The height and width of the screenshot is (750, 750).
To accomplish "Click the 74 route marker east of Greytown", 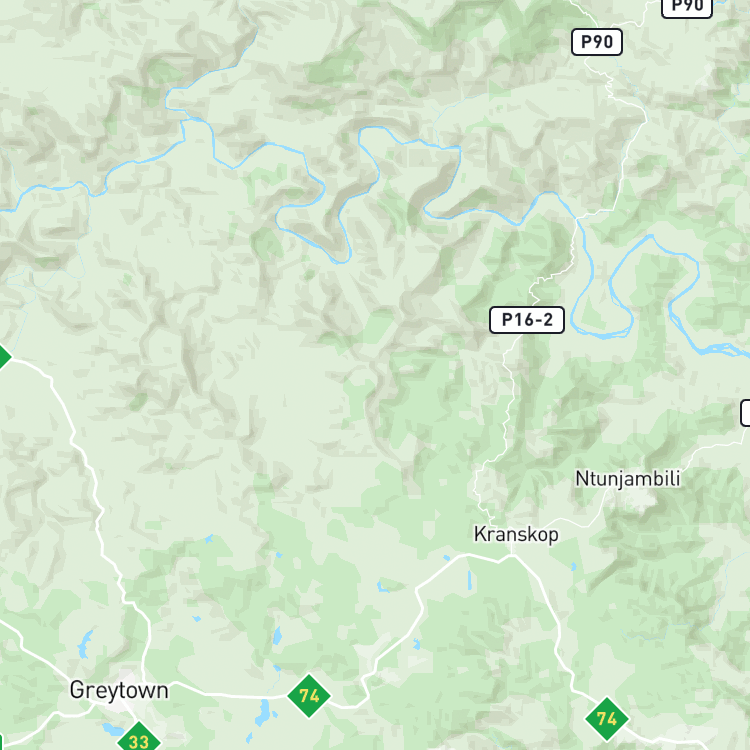I will [309, 696].
